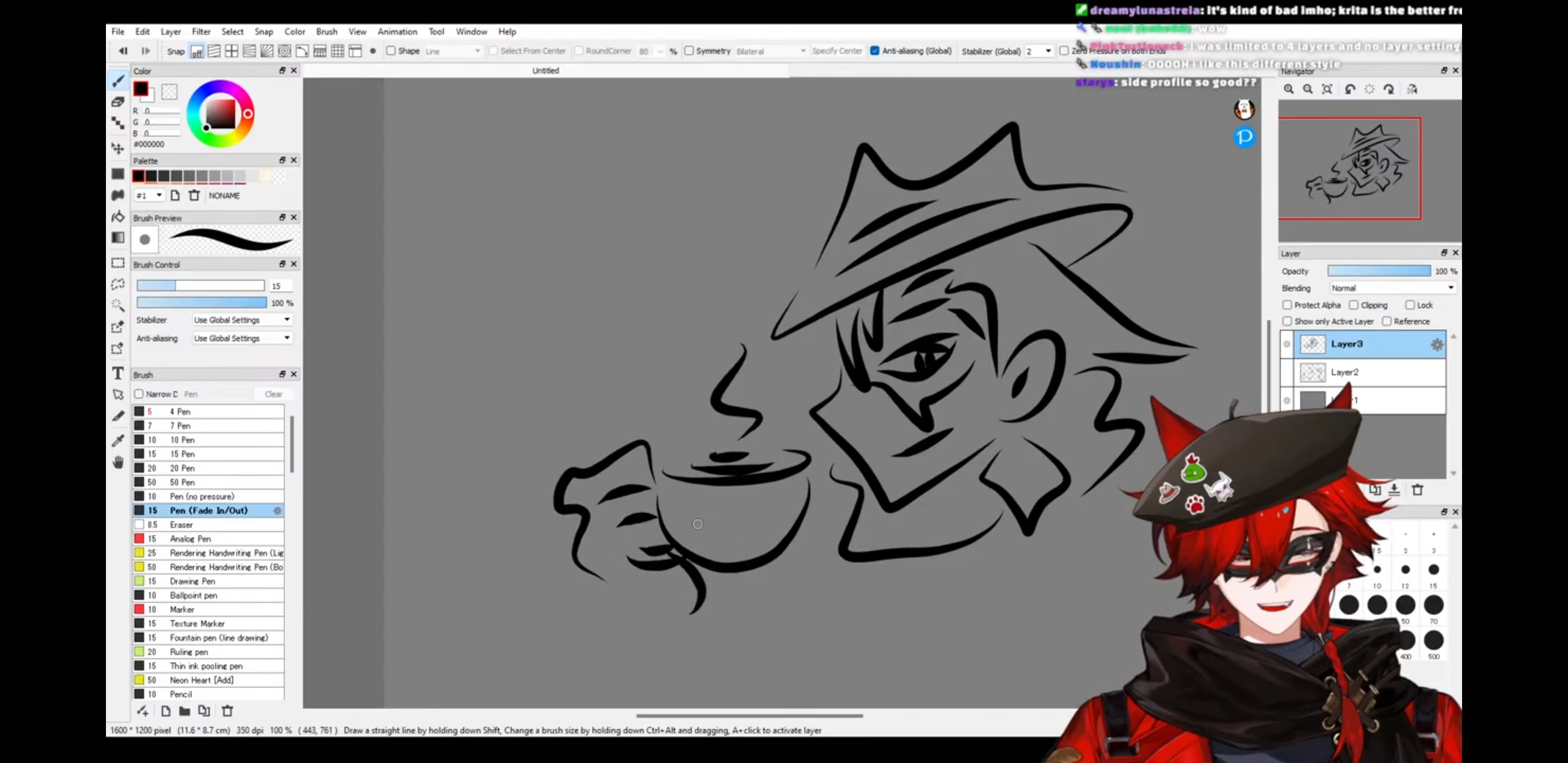Image resolution: width=1568 pixels, height=763 pixels.
Task: Select the Bucket fill tool
Action: pyautogui.click(x=118, y=216)
